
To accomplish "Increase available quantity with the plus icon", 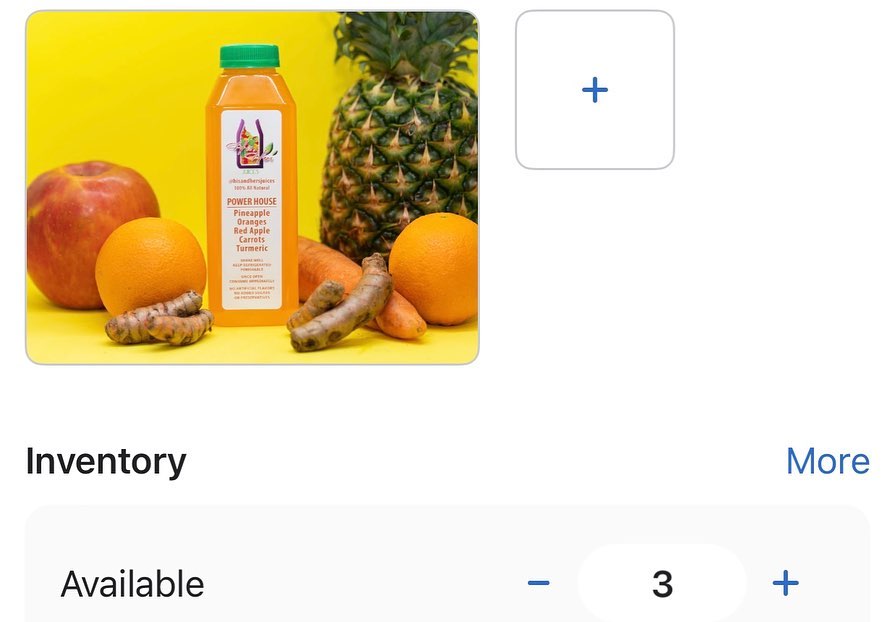I will point(785,583).
